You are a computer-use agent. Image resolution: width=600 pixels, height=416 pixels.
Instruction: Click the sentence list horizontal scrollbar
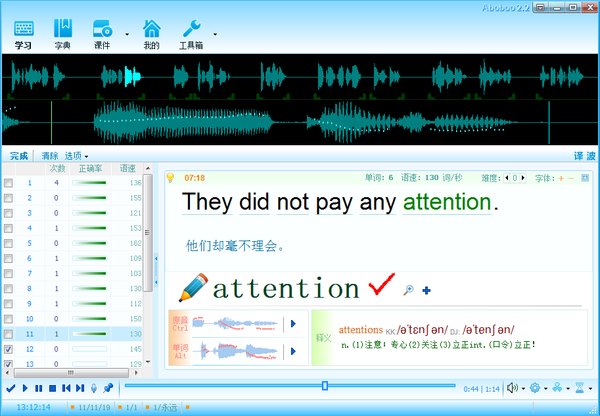[72, 372]
